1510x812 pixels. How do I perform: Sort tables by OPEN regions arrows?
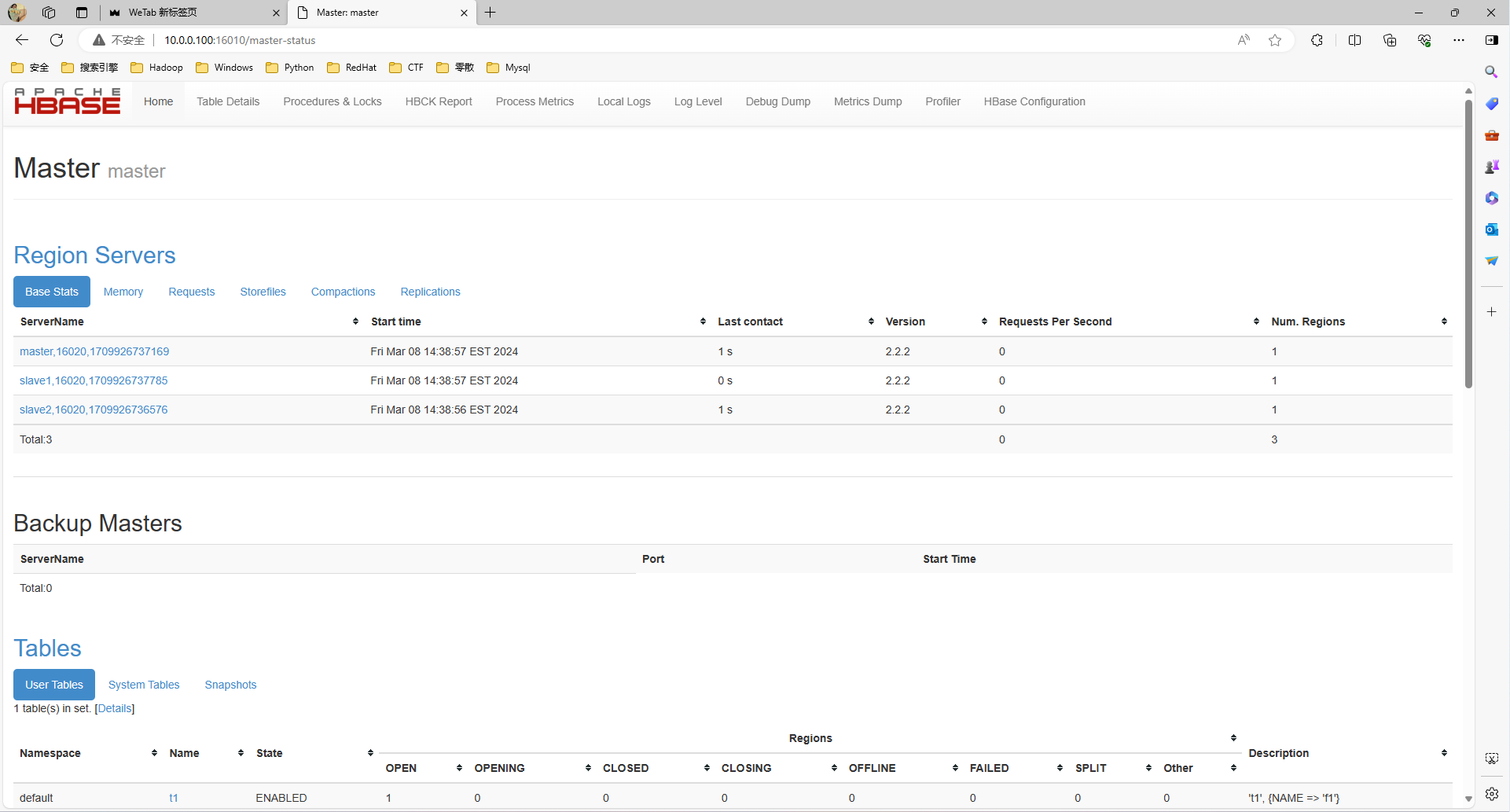pyautogui.click(x=459, y=768)
